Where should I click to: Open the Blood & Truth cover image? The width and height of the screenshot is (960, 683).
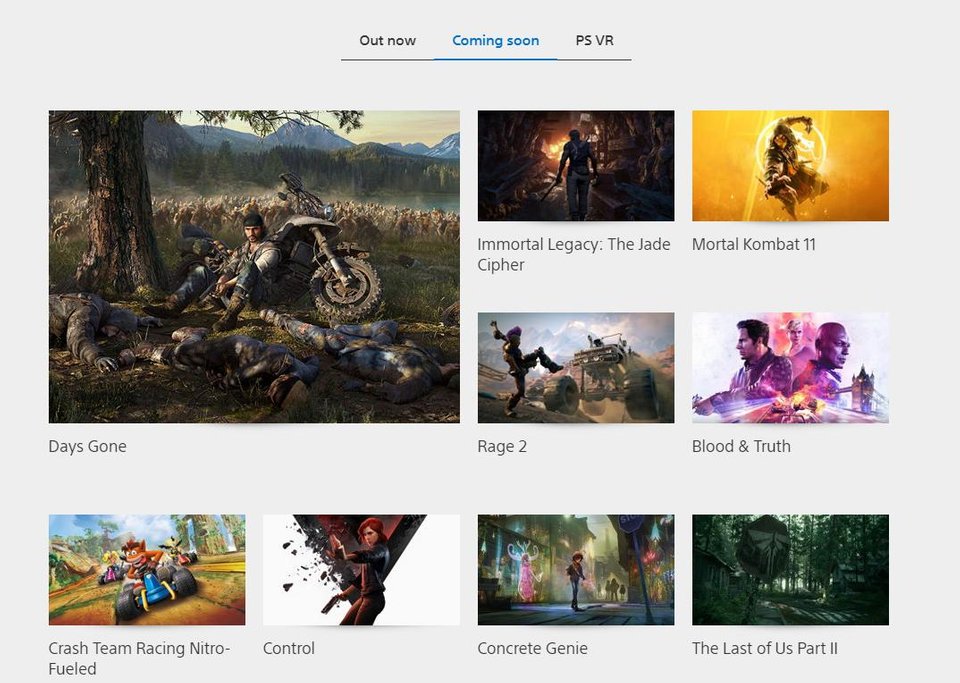pyautogui.click(x=790, y=367)
